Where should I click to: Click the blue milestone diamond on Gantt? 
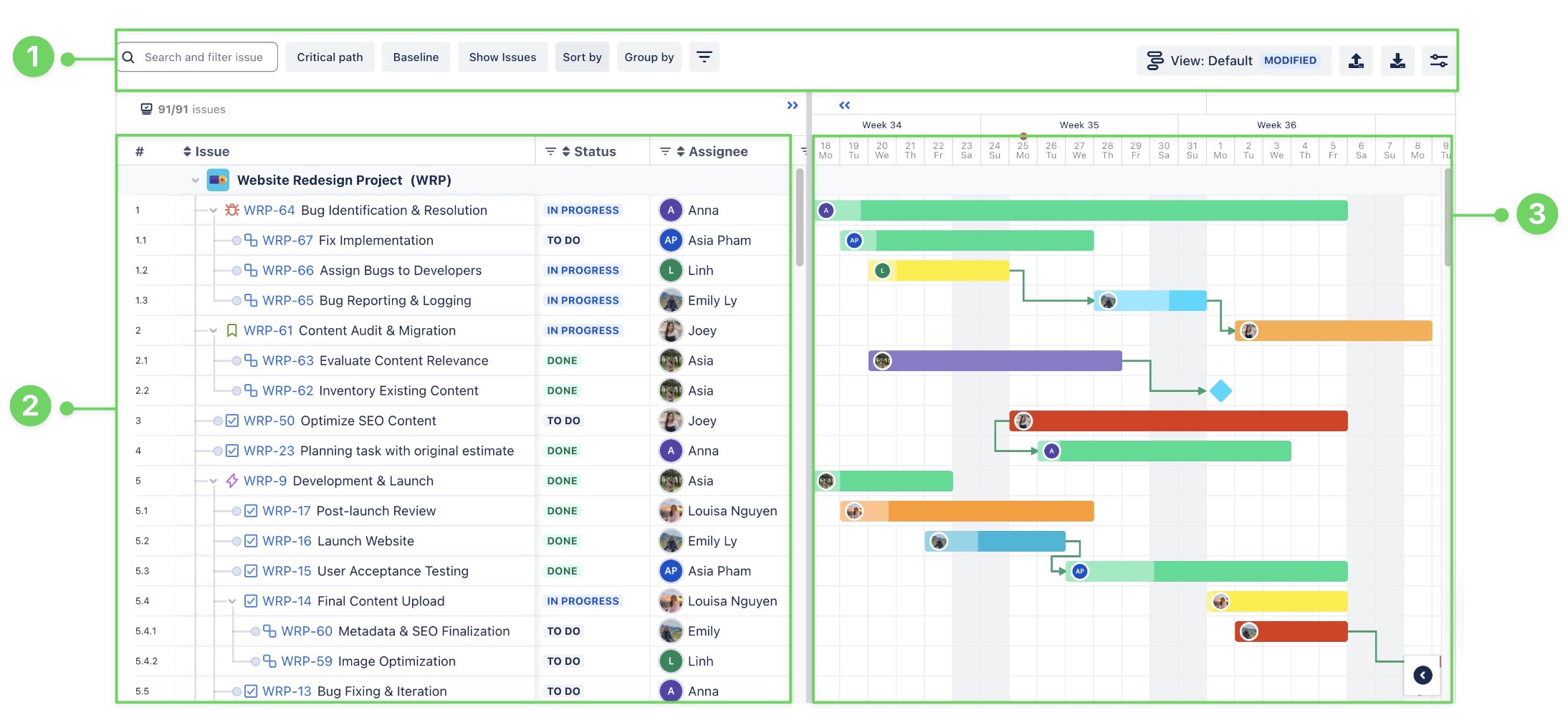click(x=1220, y=390)
